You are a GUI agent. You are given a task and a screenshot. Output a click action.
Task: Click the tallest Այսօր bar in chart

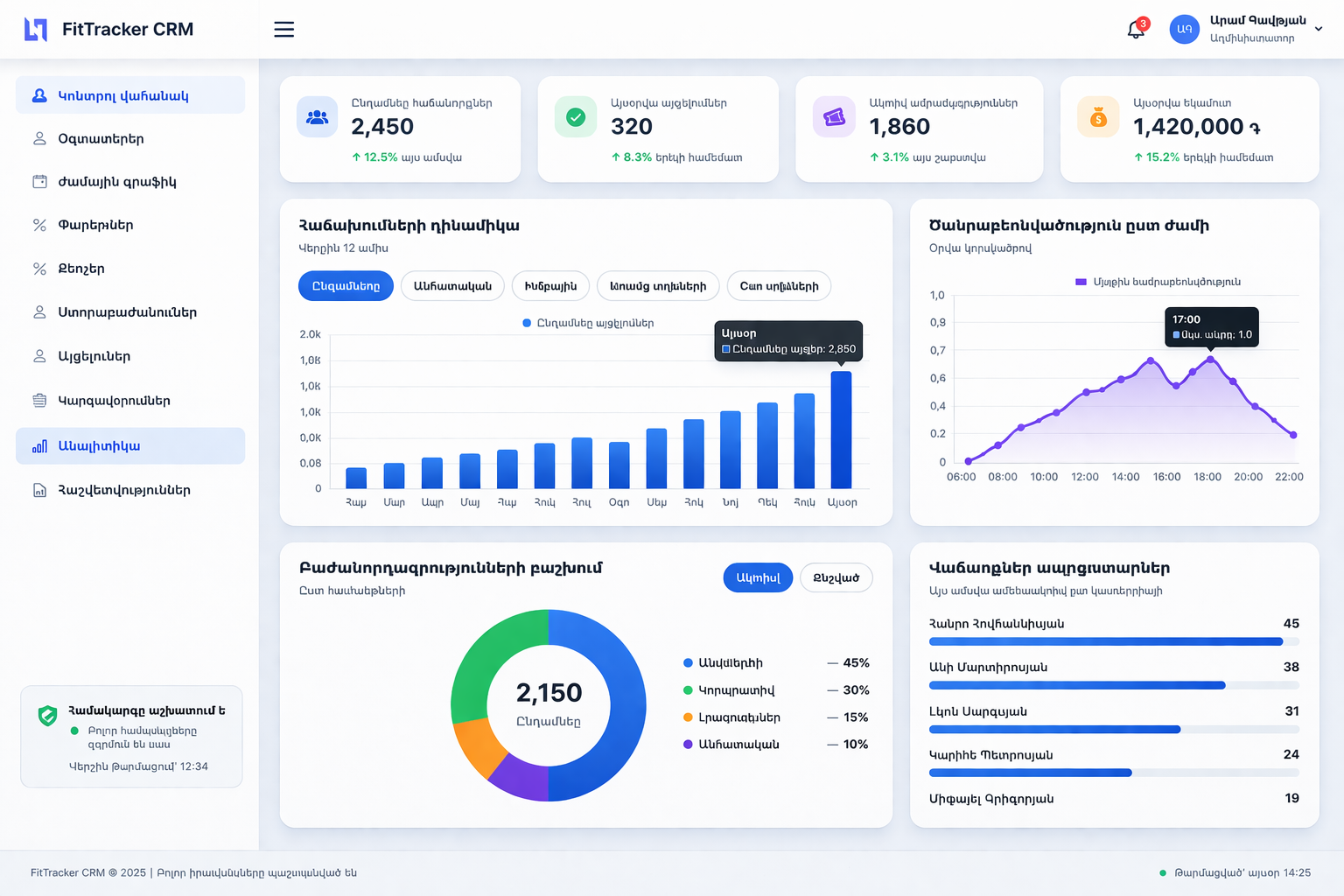click(x=841, y=430)
